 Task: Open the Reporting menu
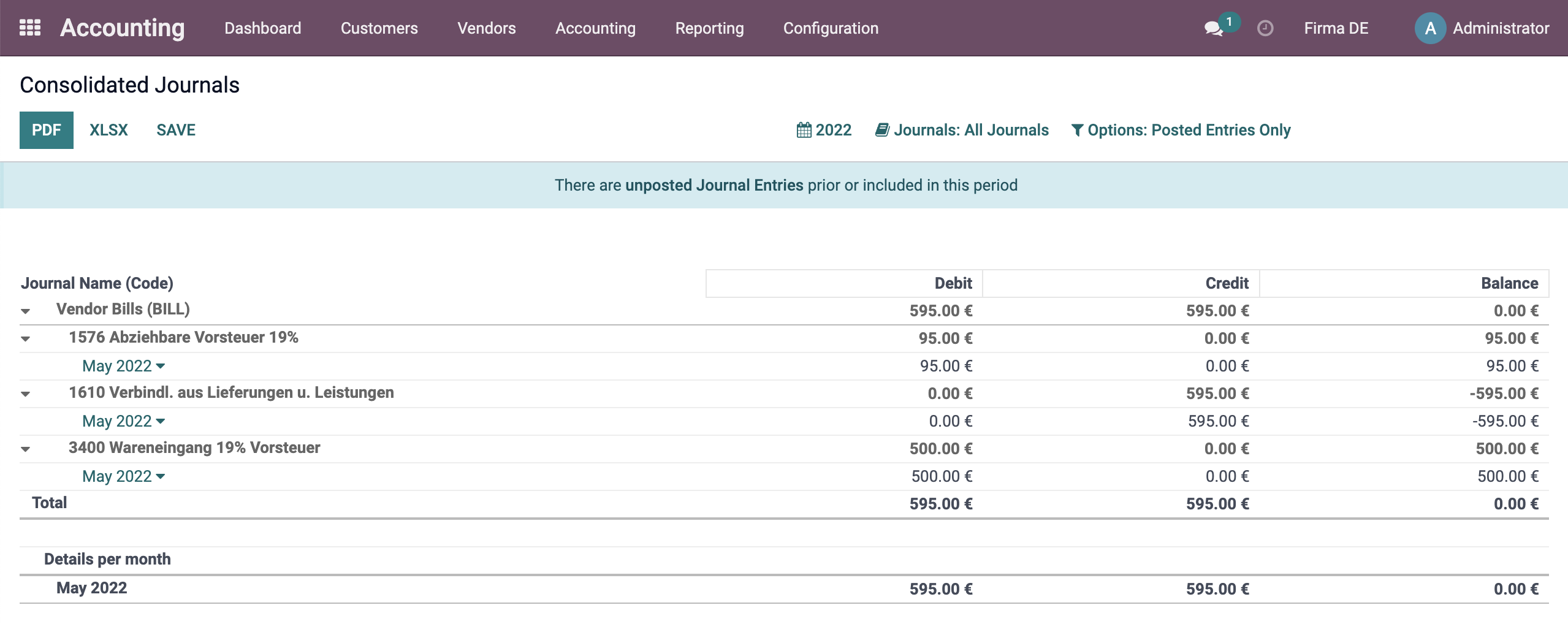[709, 28]
